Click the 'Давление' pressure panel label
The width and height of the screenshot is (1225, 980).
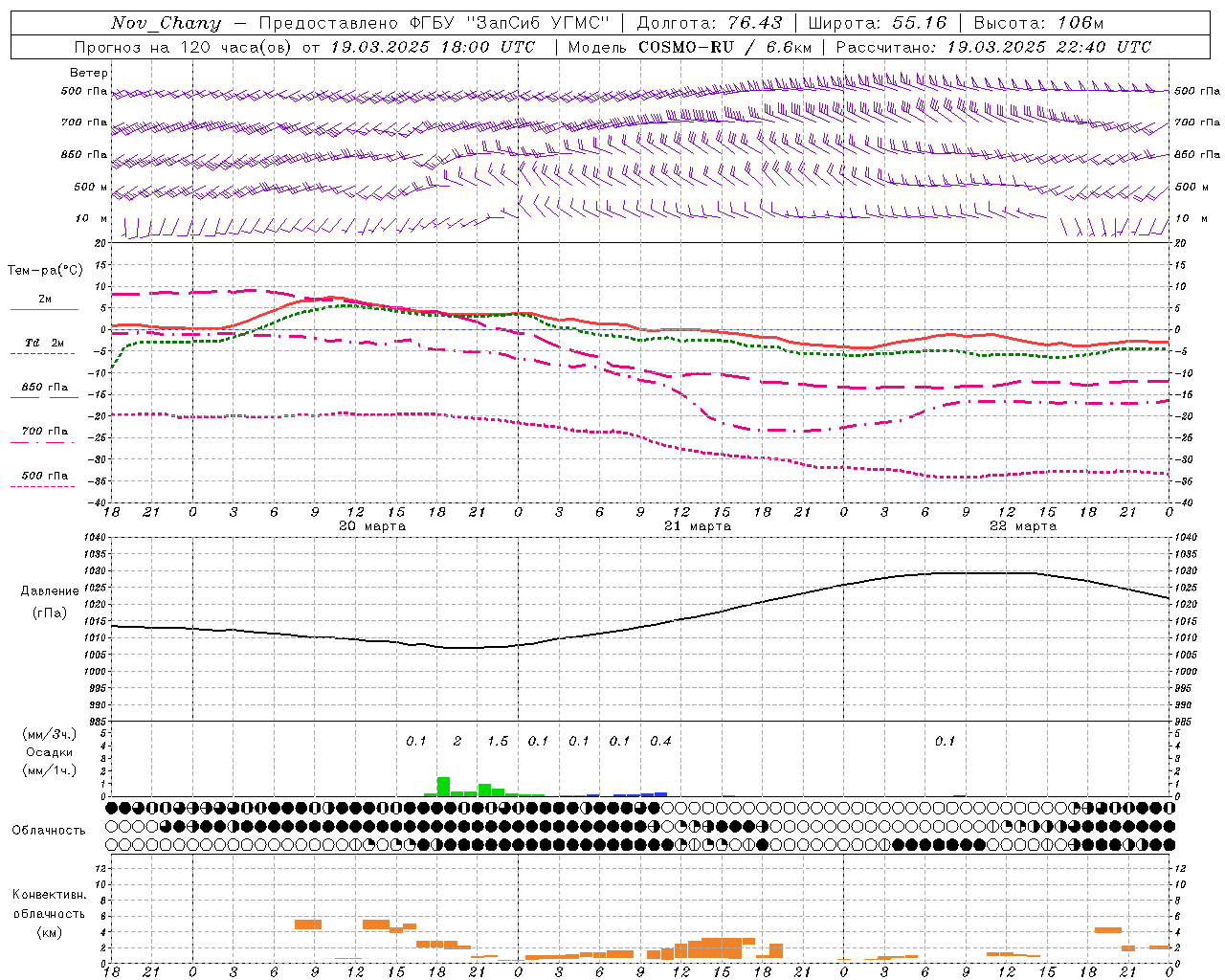50,591
